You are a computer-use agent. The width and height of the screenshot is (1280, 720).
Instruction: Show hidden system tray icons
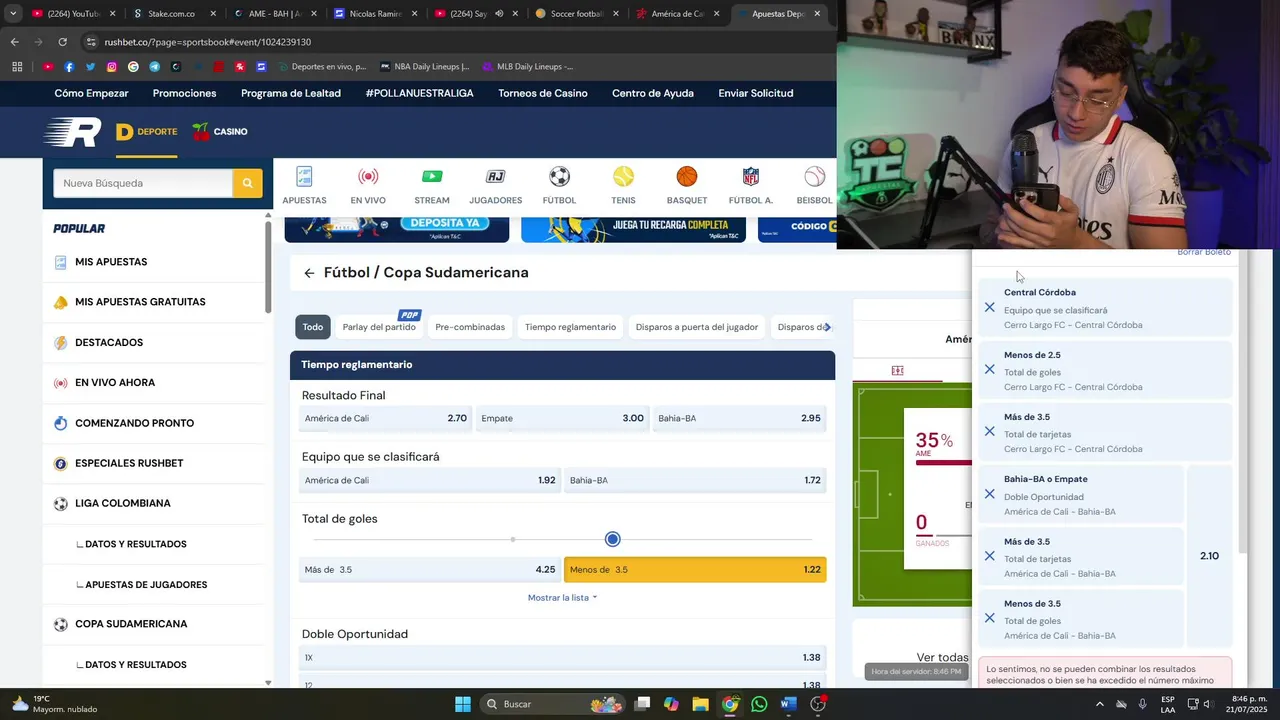[1100, 704]
